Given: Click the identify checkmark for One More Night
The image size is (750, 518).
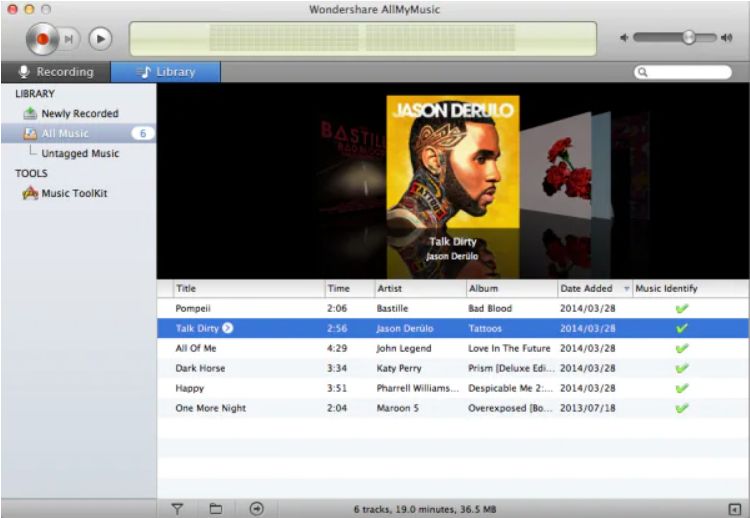Looking at the screenshot, I should (x=682, y=408).
